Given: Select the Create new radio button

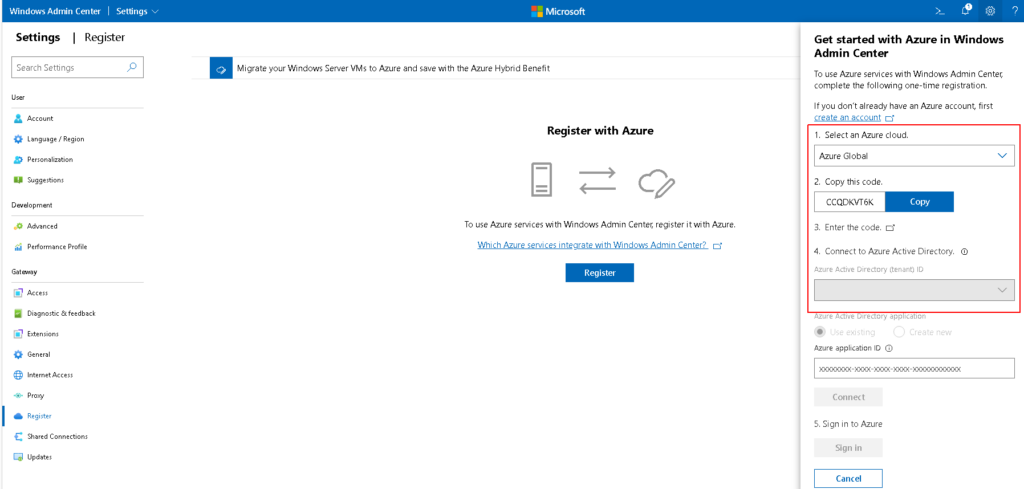Looking at the screenshot, I should (899, 332).
